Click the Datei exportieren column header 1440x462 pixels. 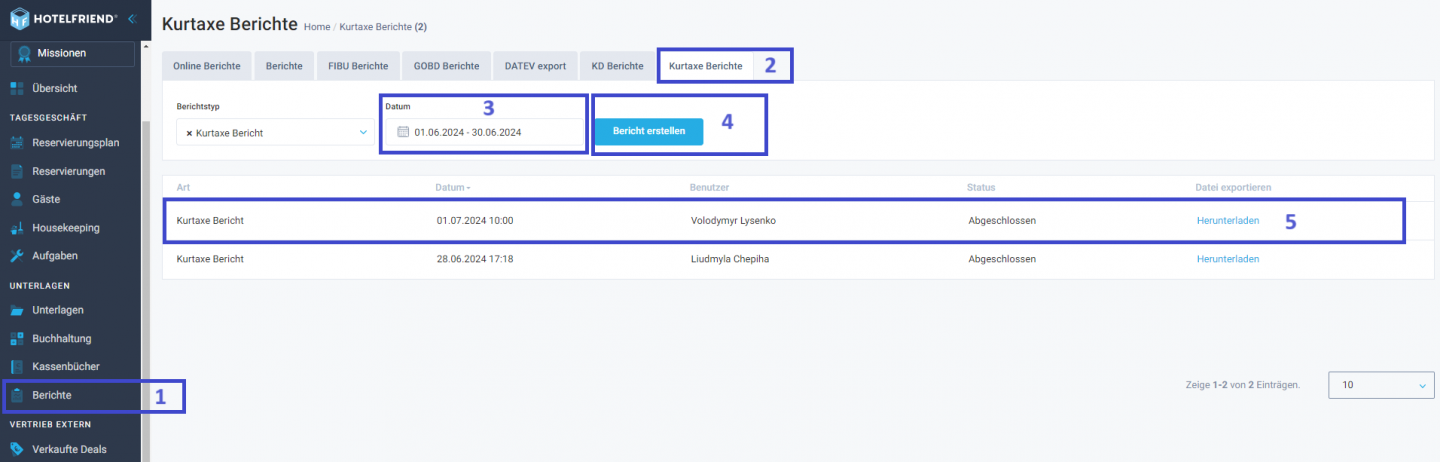point(1233,188)
